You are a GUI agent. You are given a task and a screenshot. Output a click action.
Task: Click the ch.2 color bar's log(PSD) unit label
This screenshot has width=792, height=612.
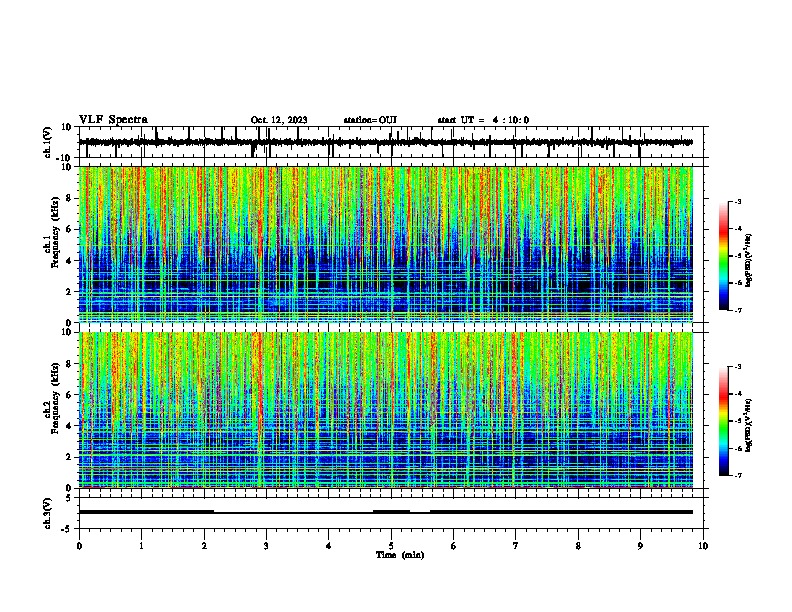click(749, 425)
